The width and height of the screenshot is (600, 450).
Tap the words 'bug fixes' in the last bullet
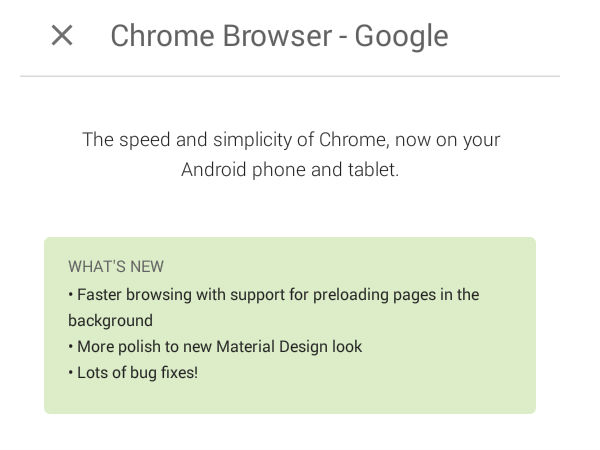(x=162, y=373)
